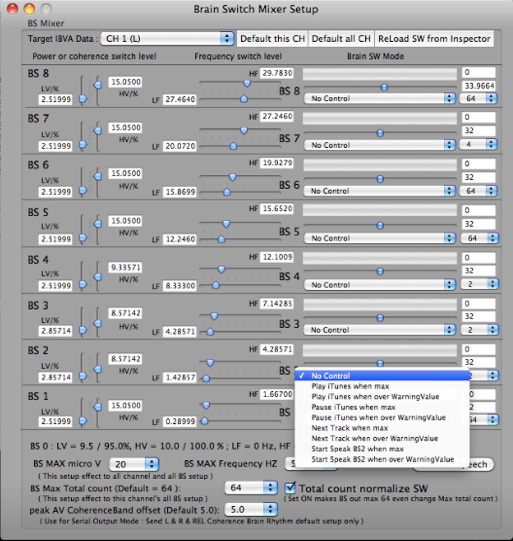Viewport: 513px width, 541px height.
Task: Click BS 1 HF field showing 1.66700
Action: pyautogui.click(x=277, y=394)
